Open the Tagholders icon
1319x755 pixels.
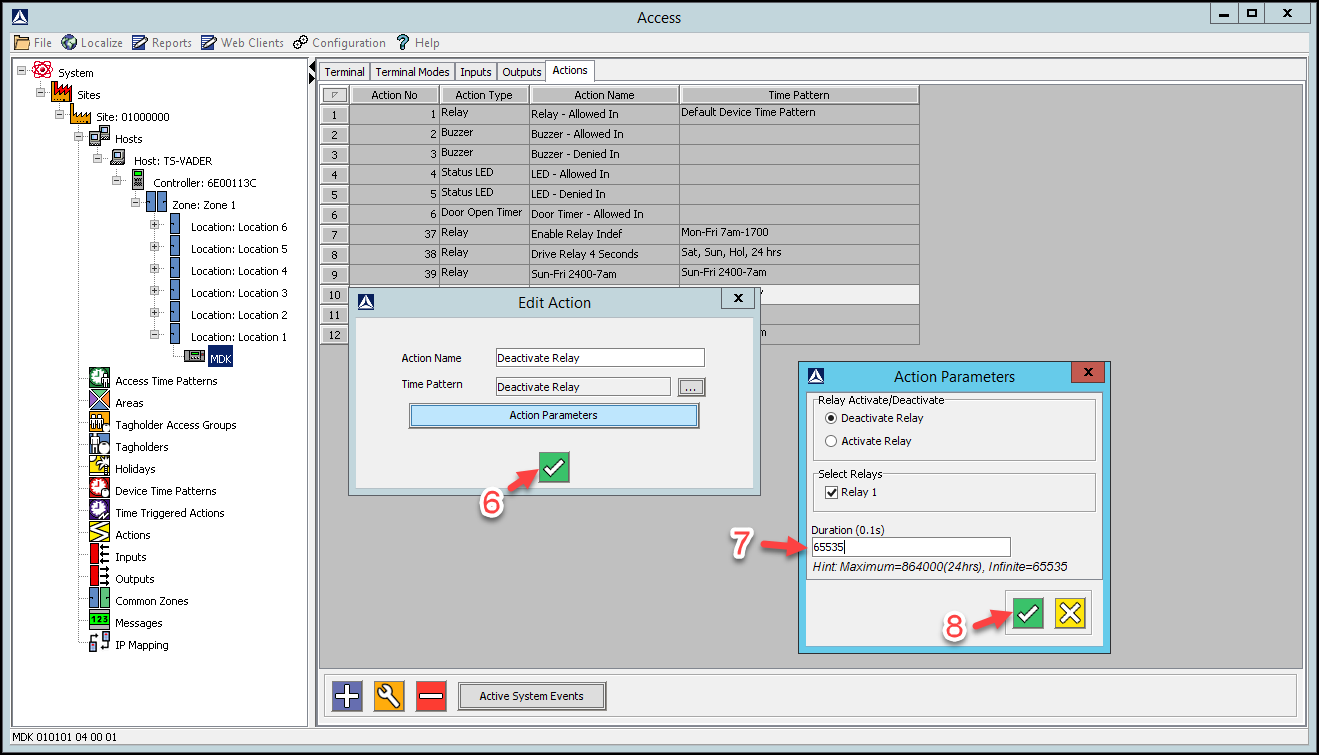click(x=99, y=445)
